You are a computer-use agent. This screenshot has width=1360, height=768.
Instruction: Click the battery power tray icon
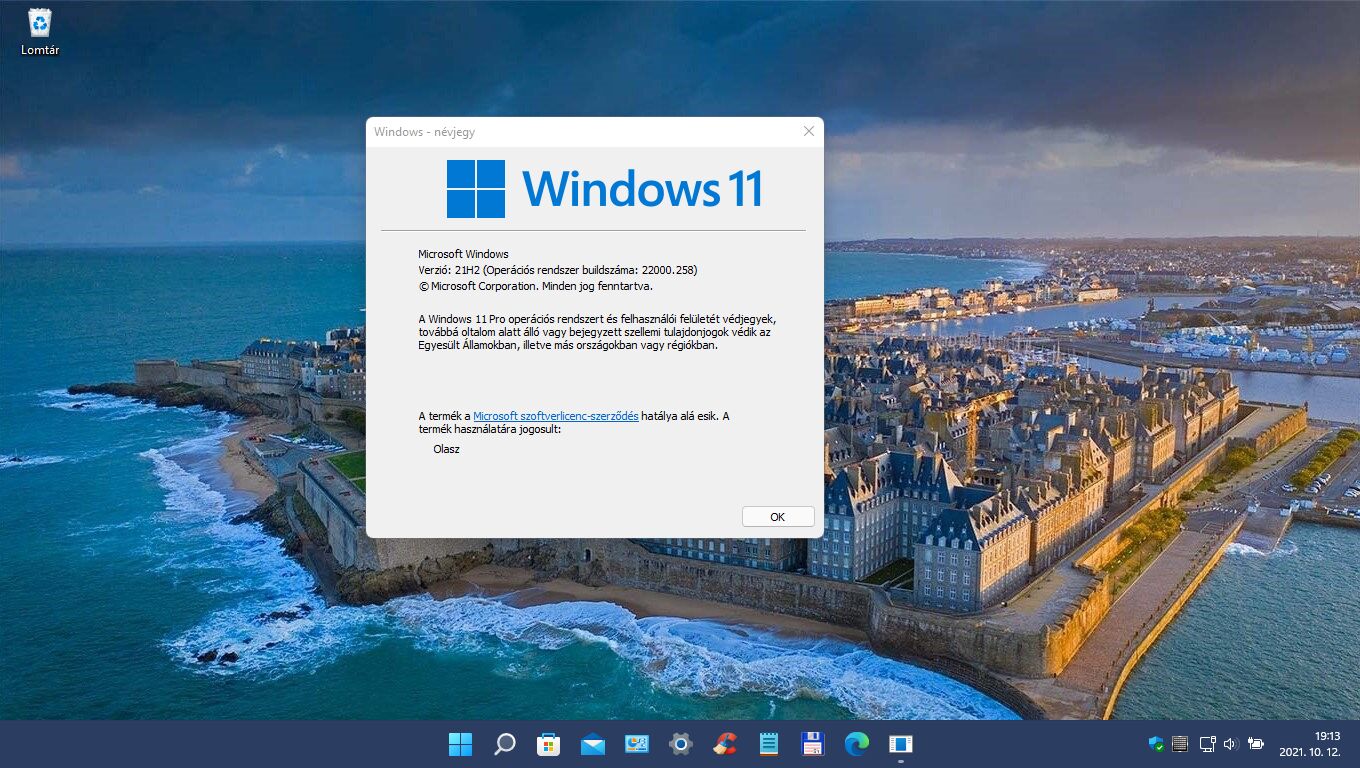tap(1256, 743)
